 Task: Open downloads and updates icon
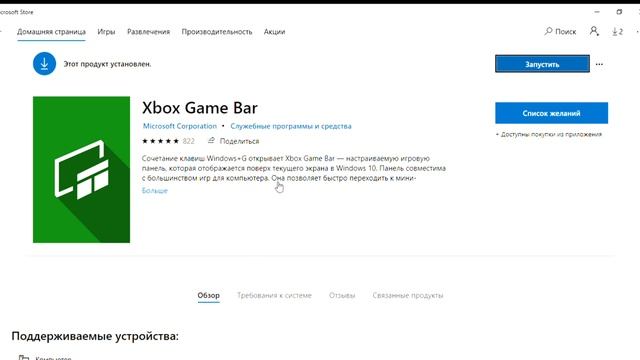point(617,31)
